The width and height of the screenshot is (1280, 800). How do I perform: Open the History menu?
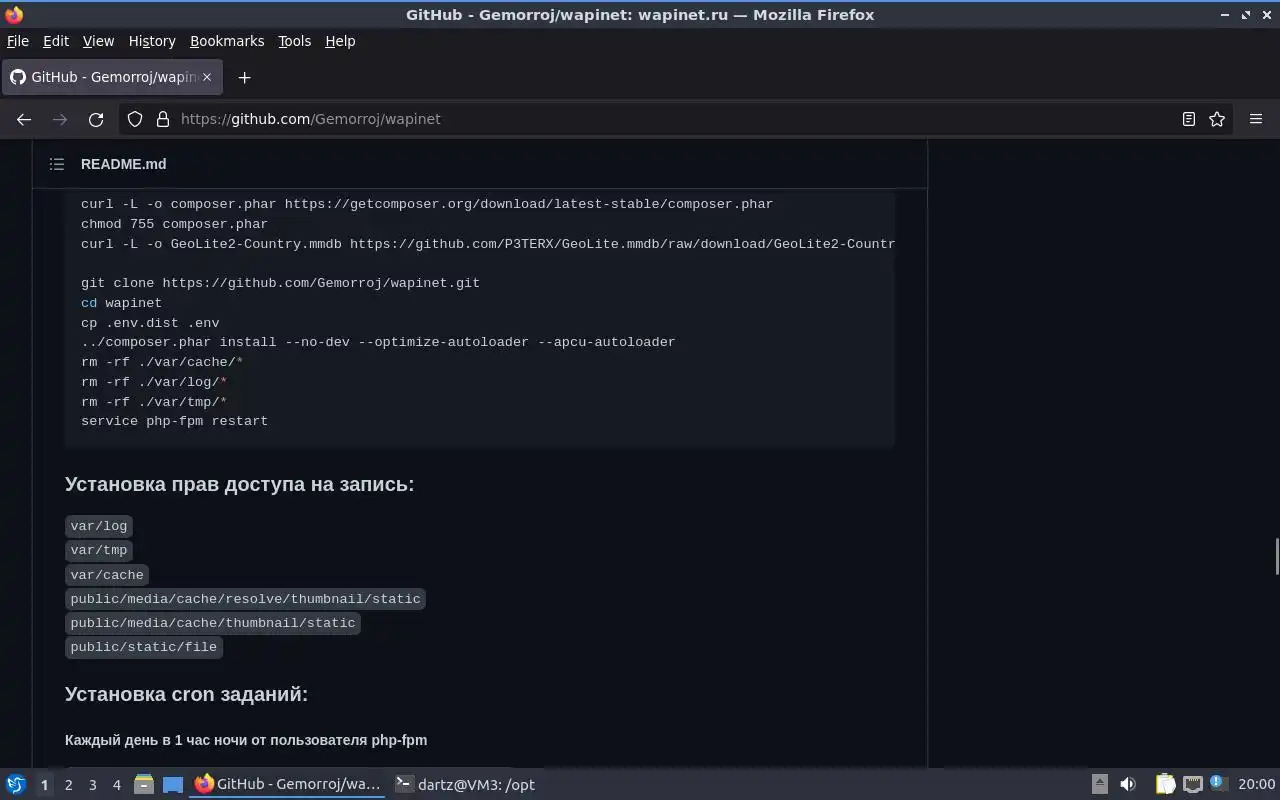[x=152, y=41]
